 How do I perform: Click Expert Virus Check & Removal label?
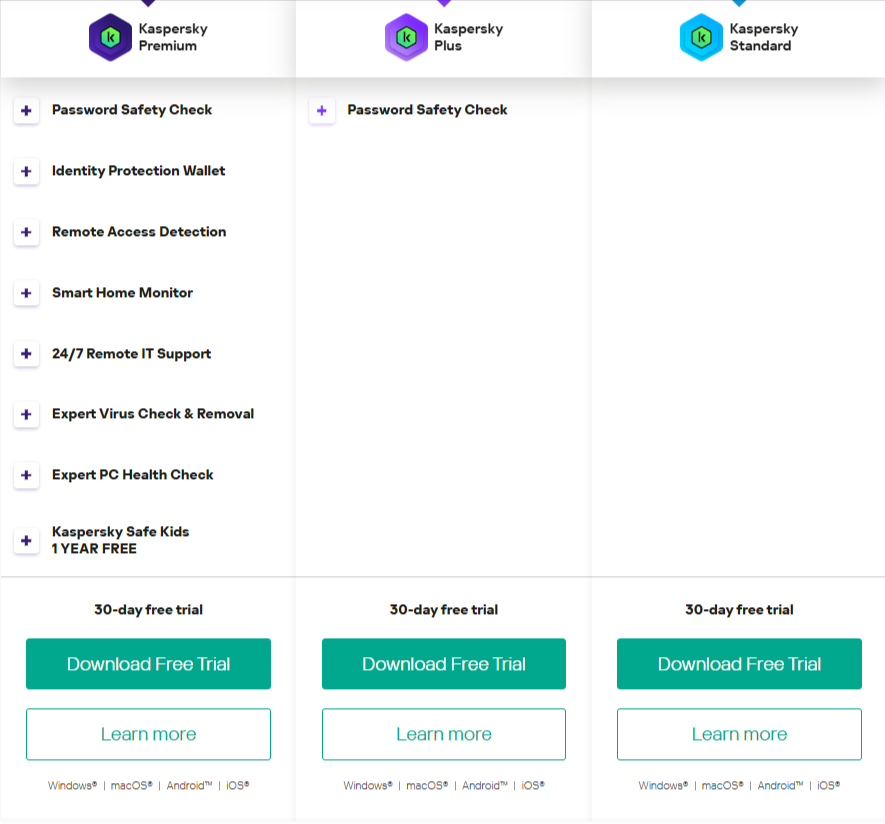[153, 414]
